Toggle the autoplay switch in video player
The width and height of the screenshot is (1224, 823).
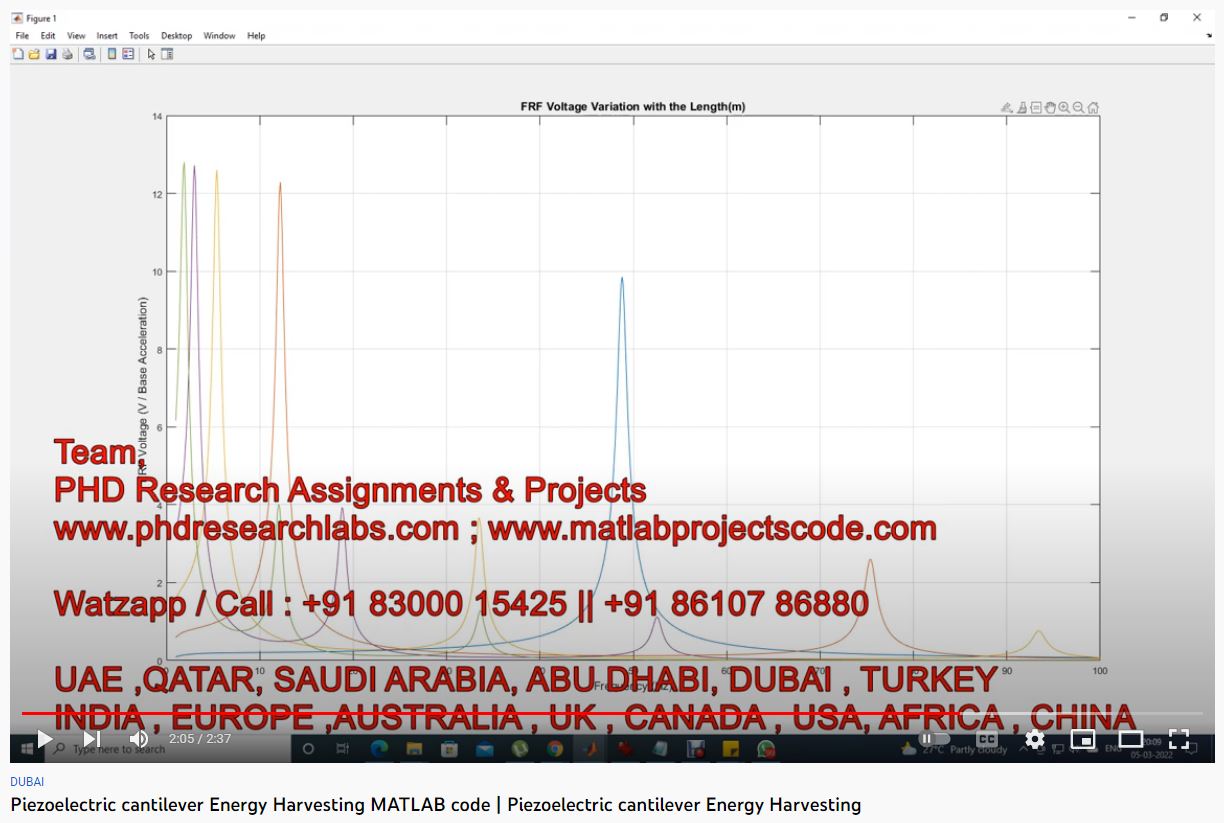click(x=934, y=739)
